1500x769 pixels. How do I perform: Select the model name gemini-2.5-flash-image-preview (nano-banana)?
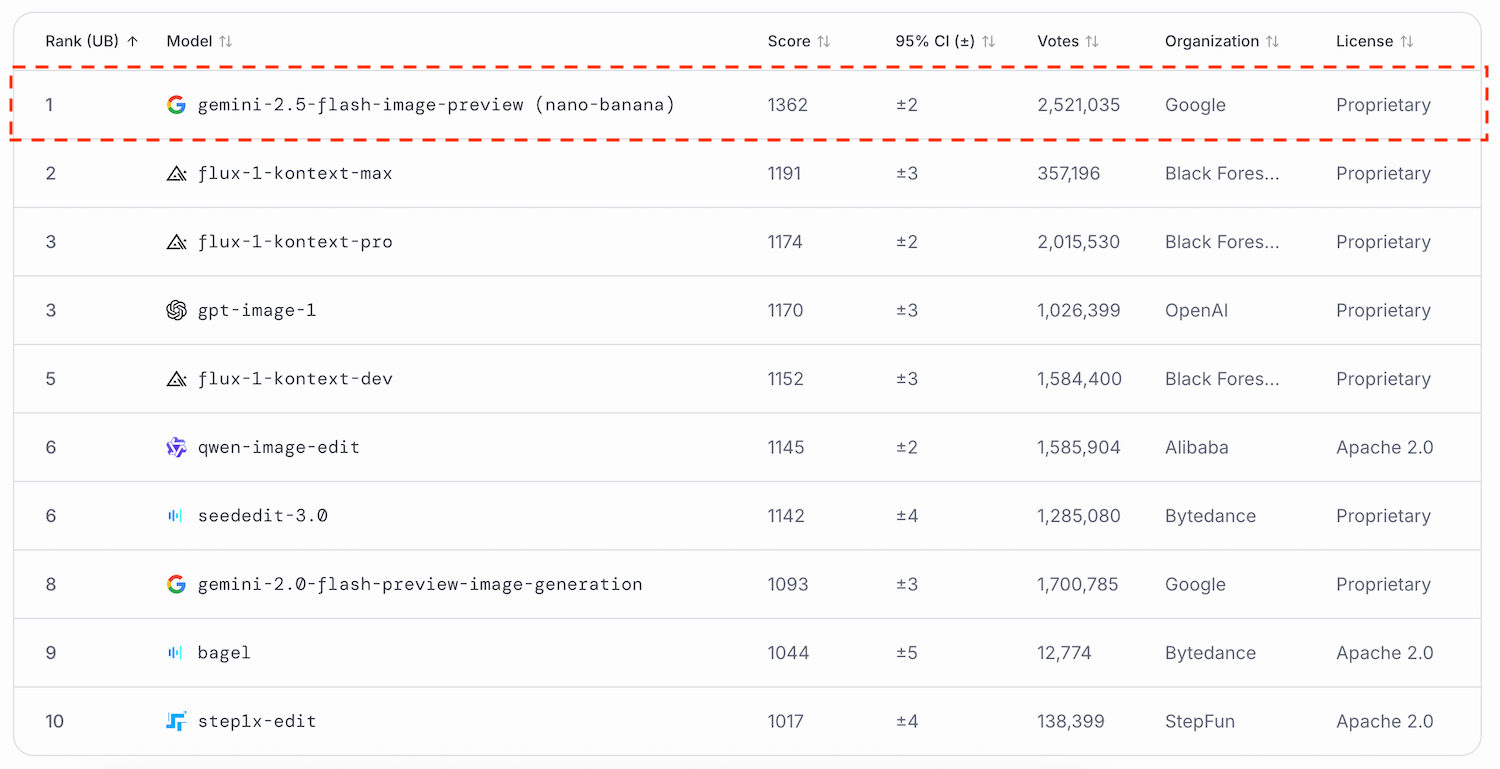click(436, 105)
